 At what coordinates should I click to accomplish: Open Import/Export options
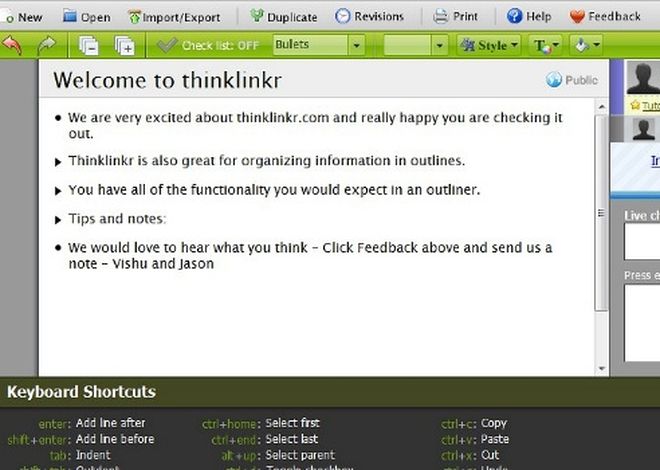[x=174, y=17]
